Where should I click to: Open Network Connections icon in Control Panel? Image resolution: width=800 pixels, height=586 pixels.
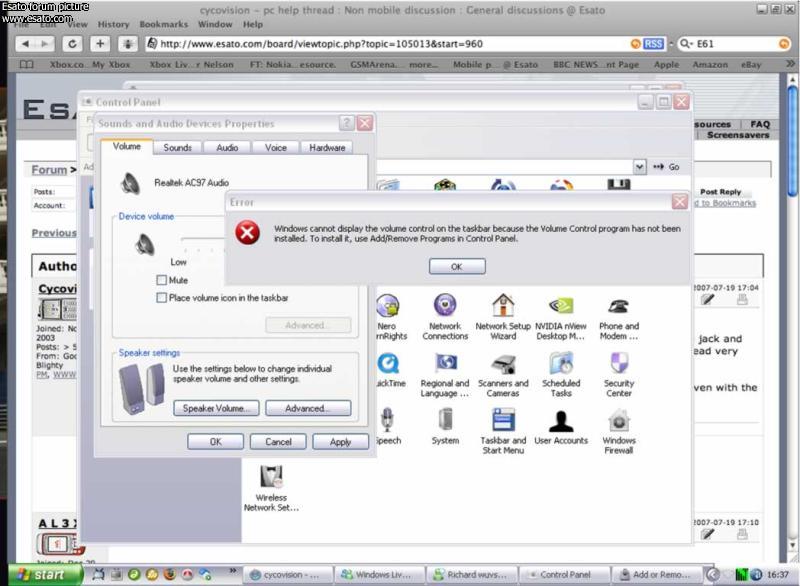(x=445, y=317)
